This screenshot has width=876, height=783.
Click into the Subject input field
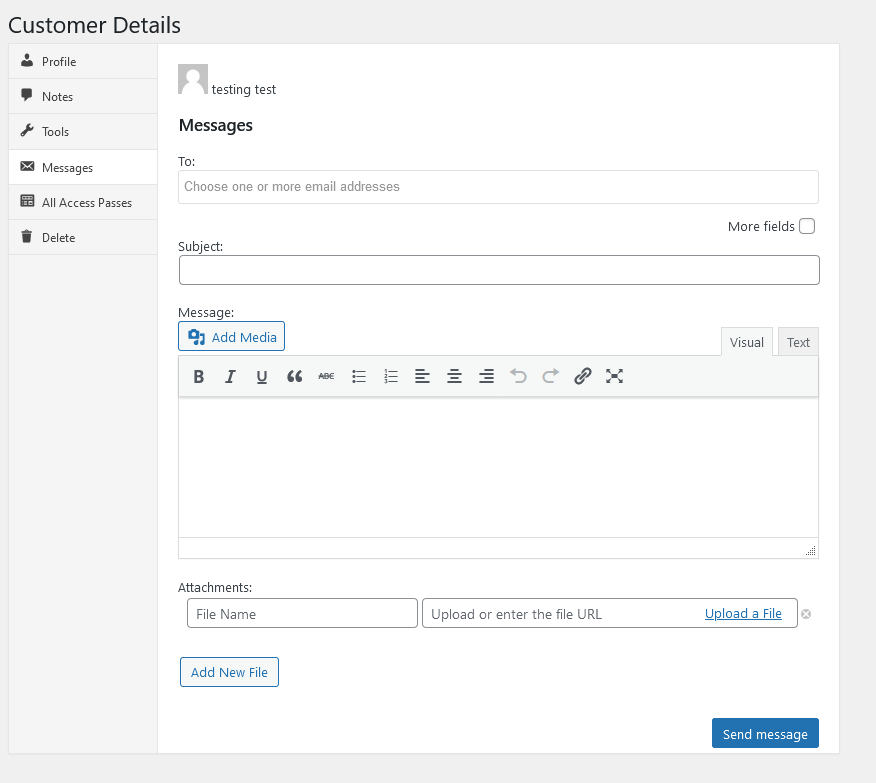pos(499,270)
